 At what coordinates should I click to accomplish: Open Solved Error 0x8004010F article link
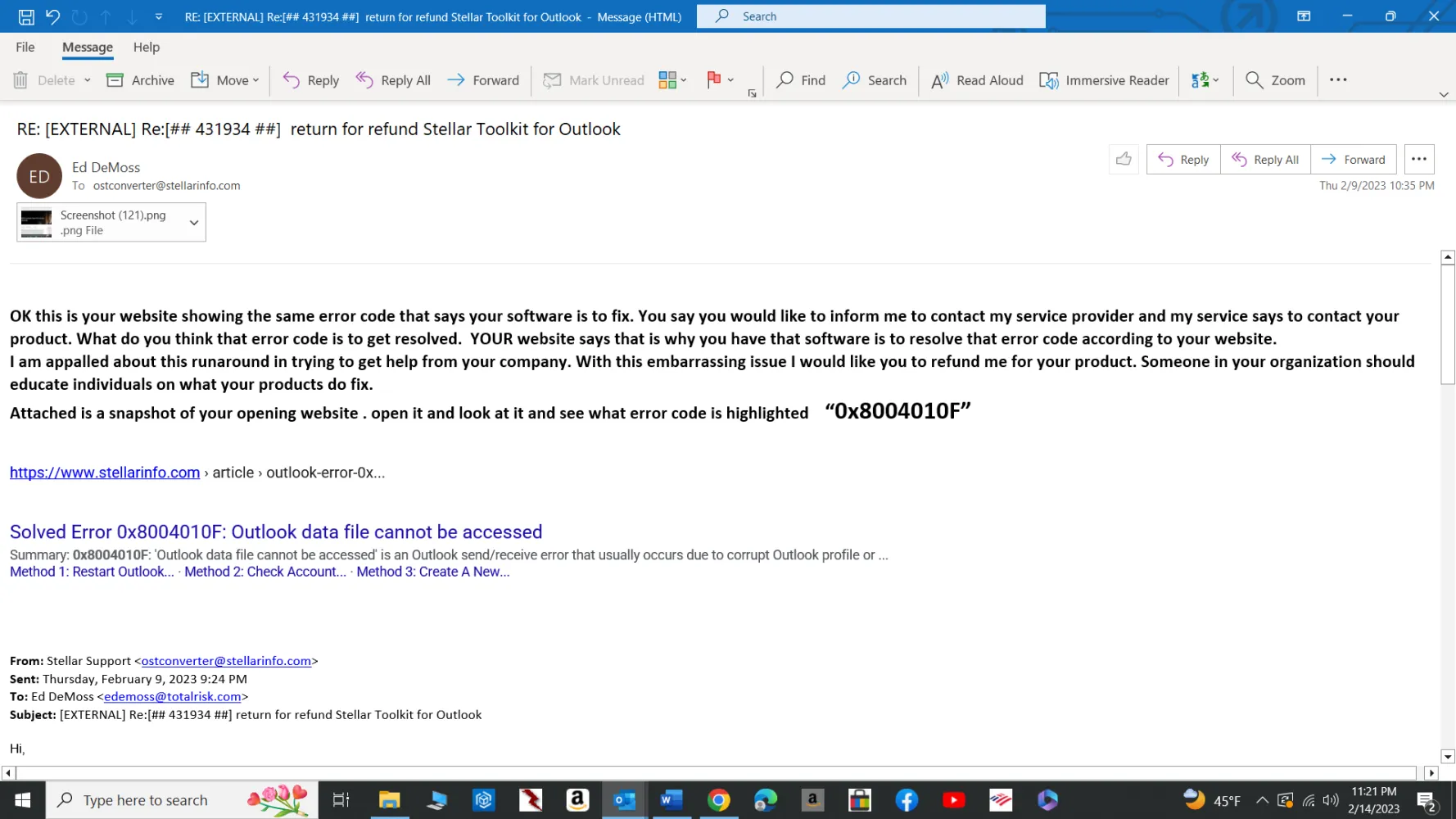pos(276,532)
